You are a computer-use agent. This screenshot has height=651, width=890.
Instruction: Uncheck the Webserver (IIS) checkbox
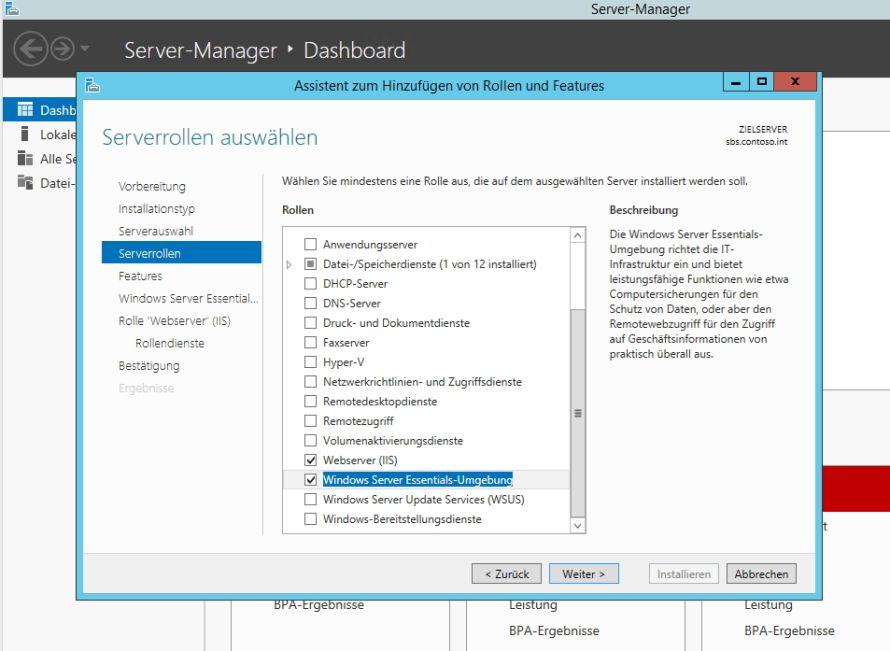(310, 460)
